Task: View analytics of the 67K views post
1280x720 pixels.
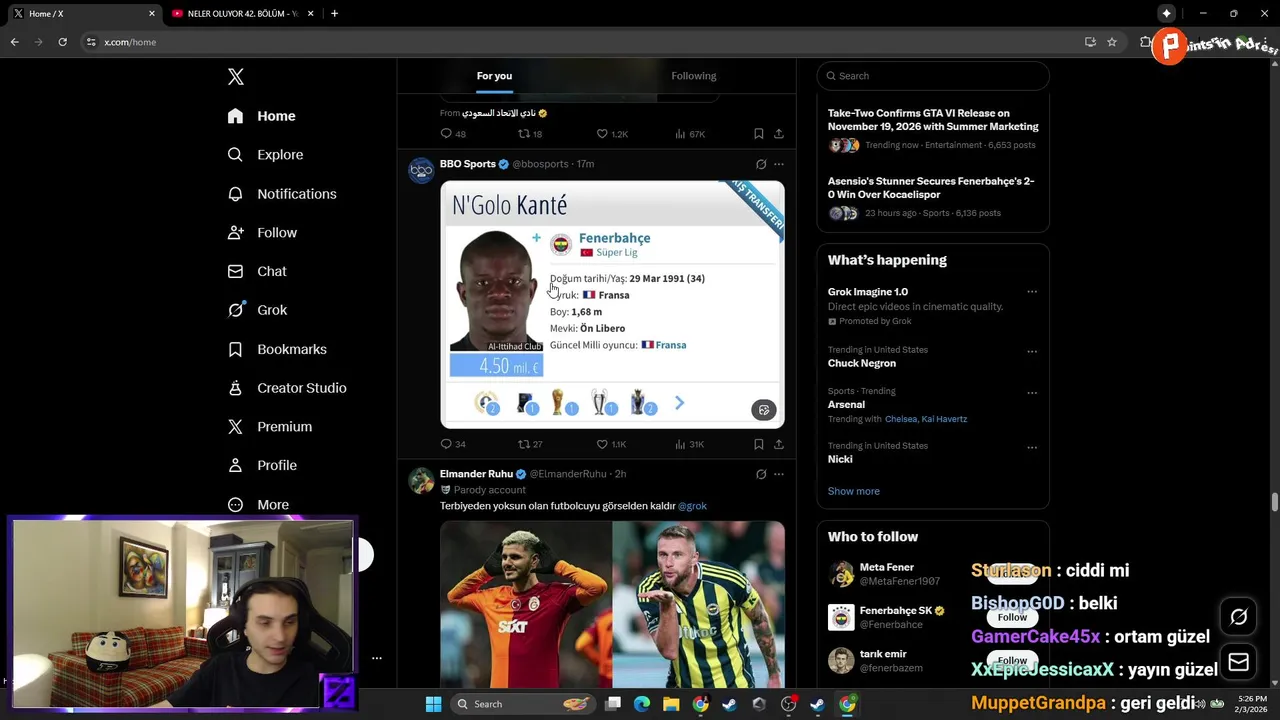Action: pos(690,134)
